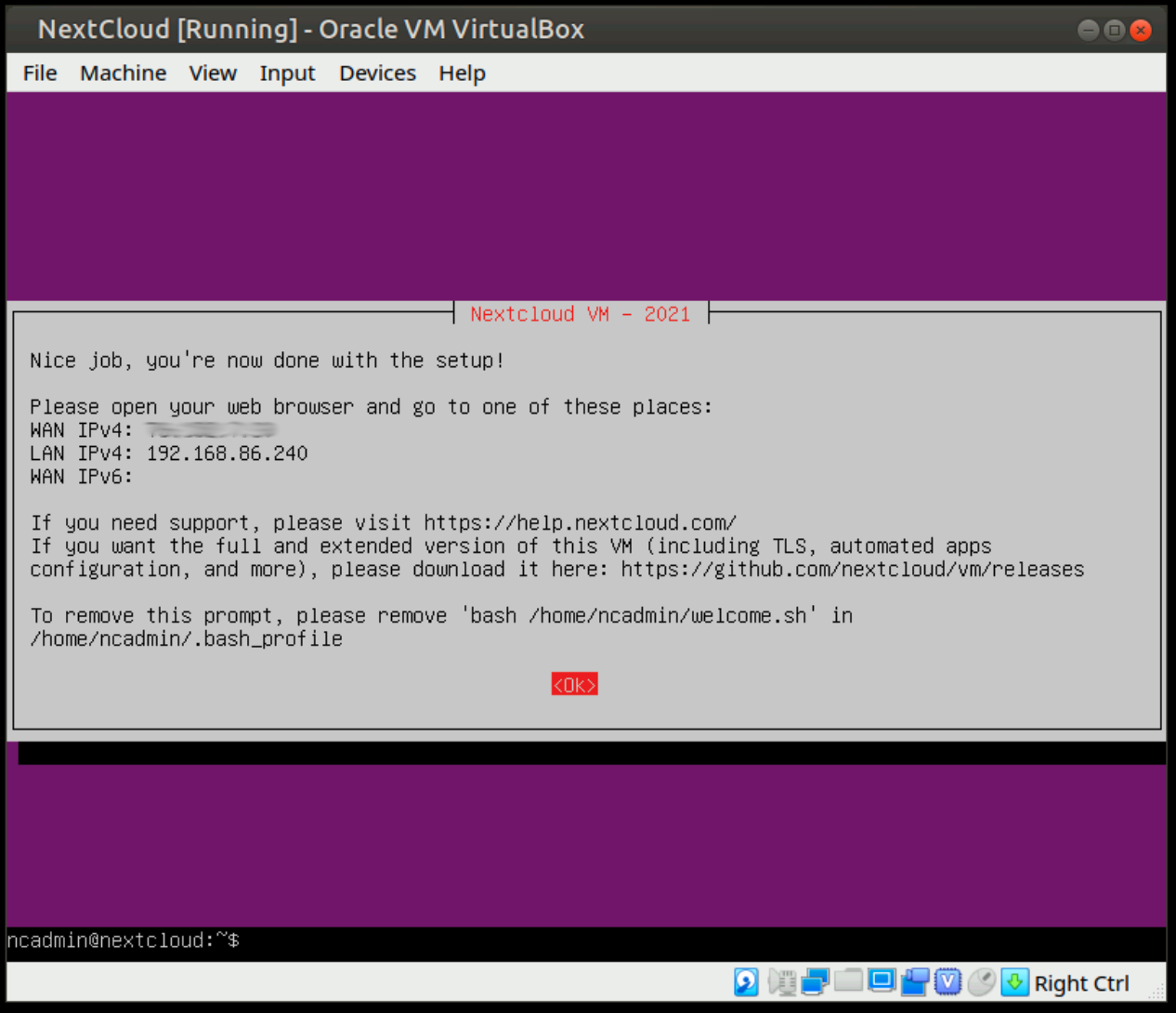
Task: Open the virtualization features status icon
Action: pyautogui.click(x=947, y=981)
